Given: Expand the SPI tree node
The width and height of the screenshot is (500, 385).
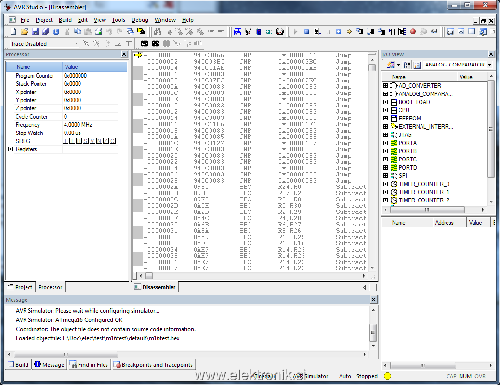Looking at the screenshot, I should (x=385, y=175).
